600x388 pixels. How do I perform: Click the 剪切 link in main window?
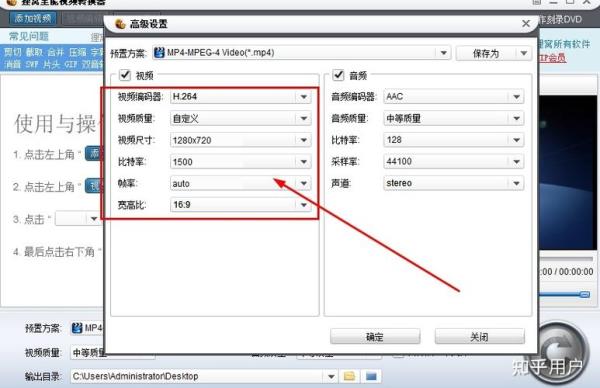(x=12, y=52)
